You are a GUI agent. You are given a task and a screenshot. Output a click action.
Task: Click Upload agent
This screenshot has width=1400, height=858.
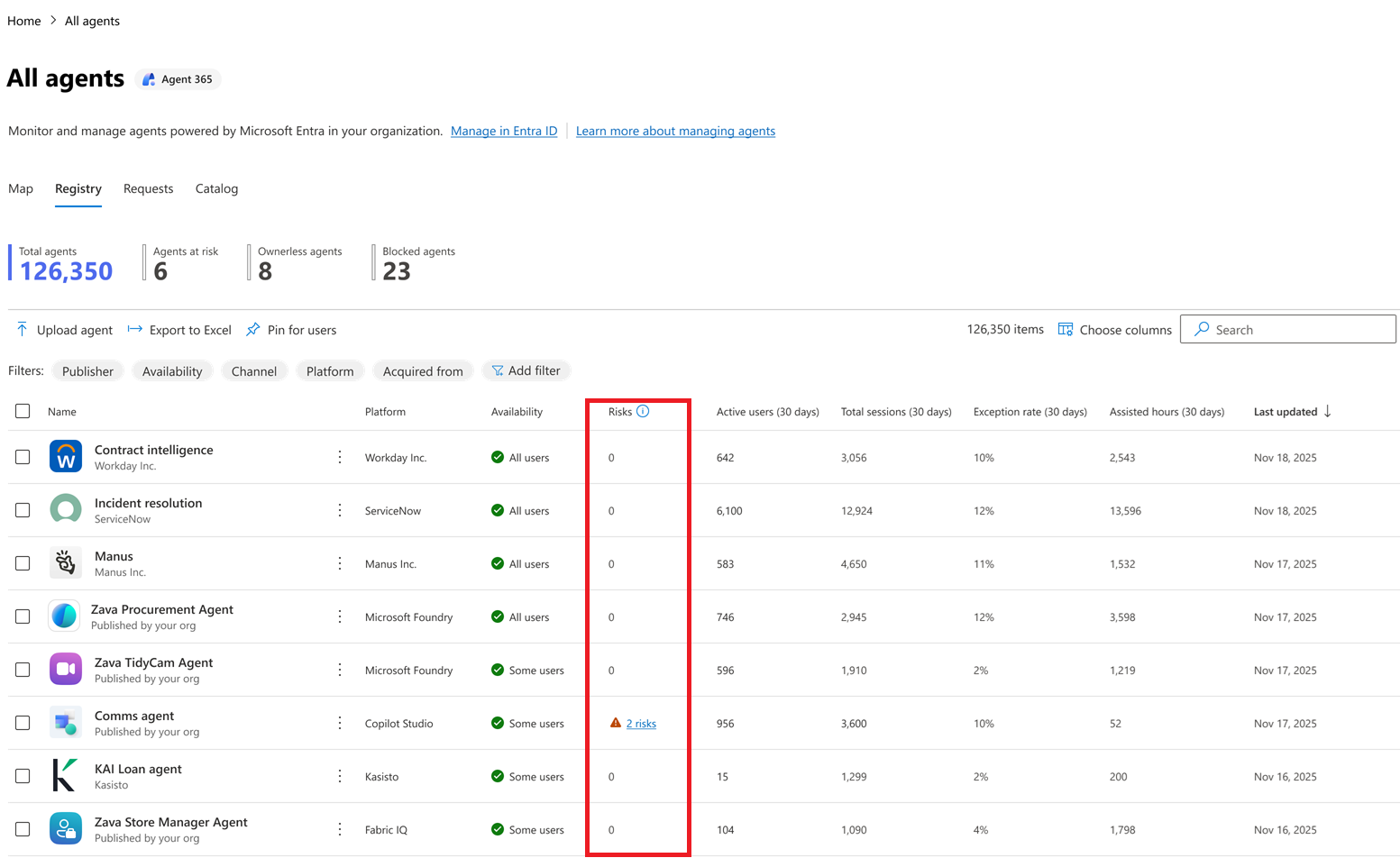[x=64, y=330]
